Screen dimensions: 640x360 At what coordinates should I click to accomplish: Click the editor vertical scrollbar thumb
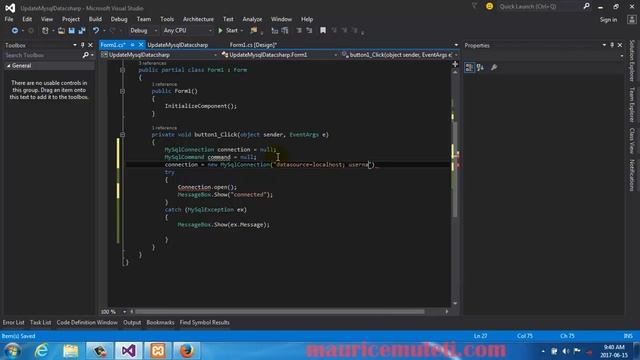pos(455,169)
